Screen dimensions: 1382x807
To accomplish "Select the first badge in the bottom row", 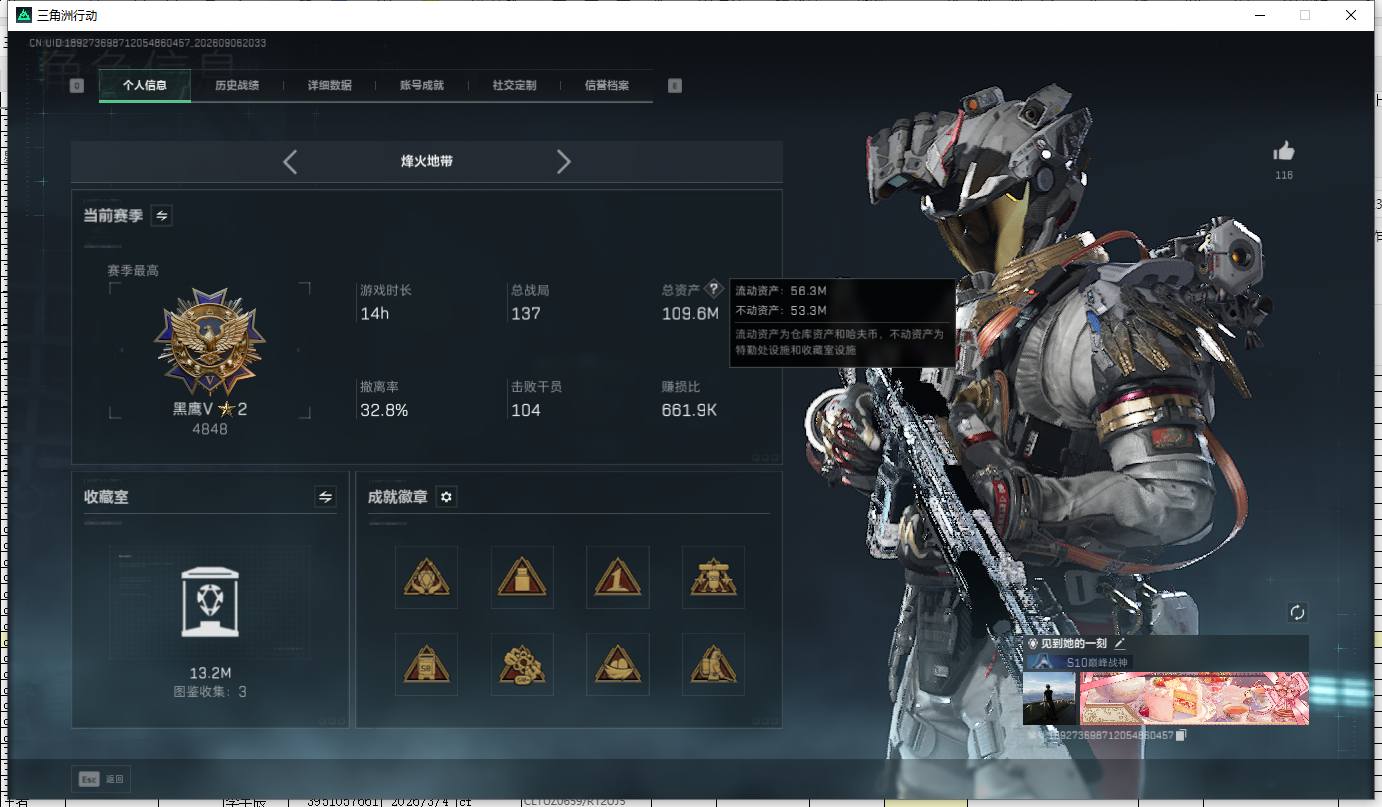I will 426,664.
